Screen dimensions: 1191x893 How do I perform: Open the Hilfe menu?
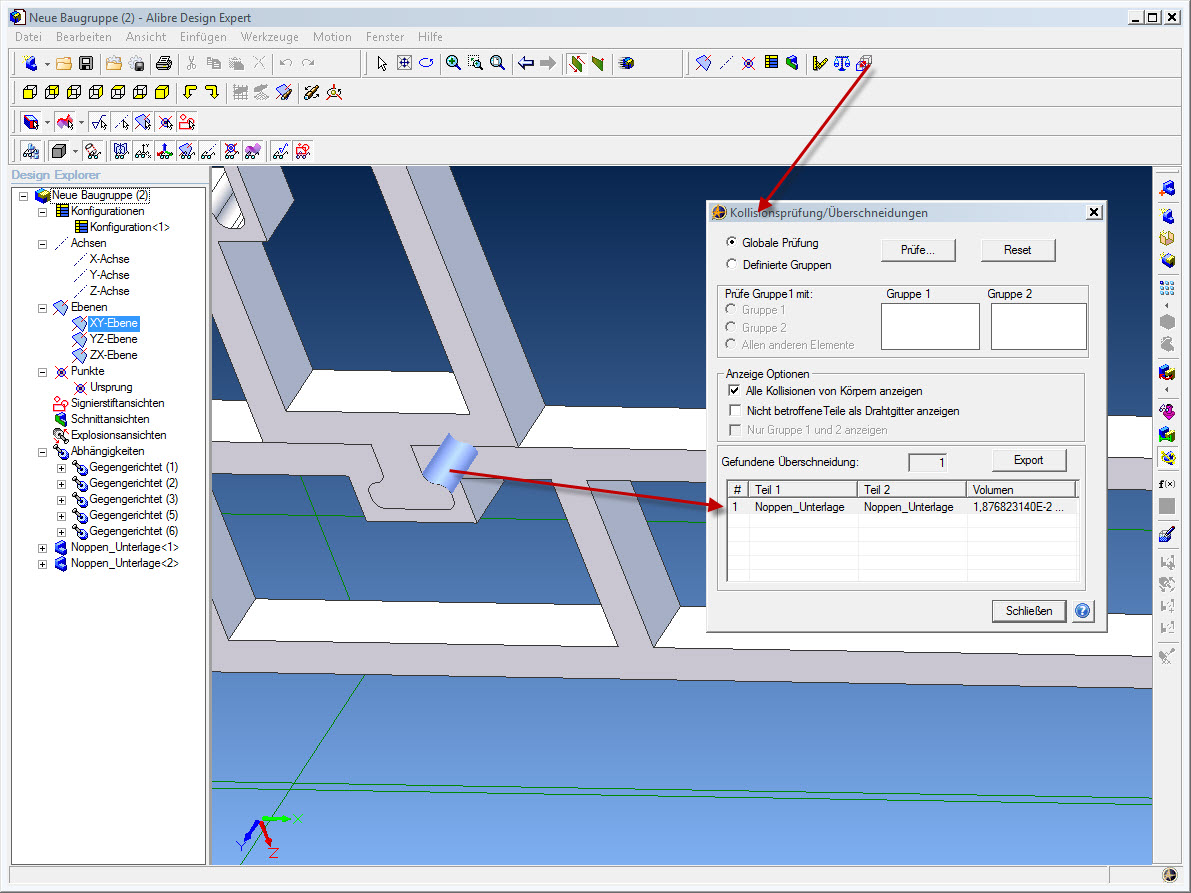[430, 36]
